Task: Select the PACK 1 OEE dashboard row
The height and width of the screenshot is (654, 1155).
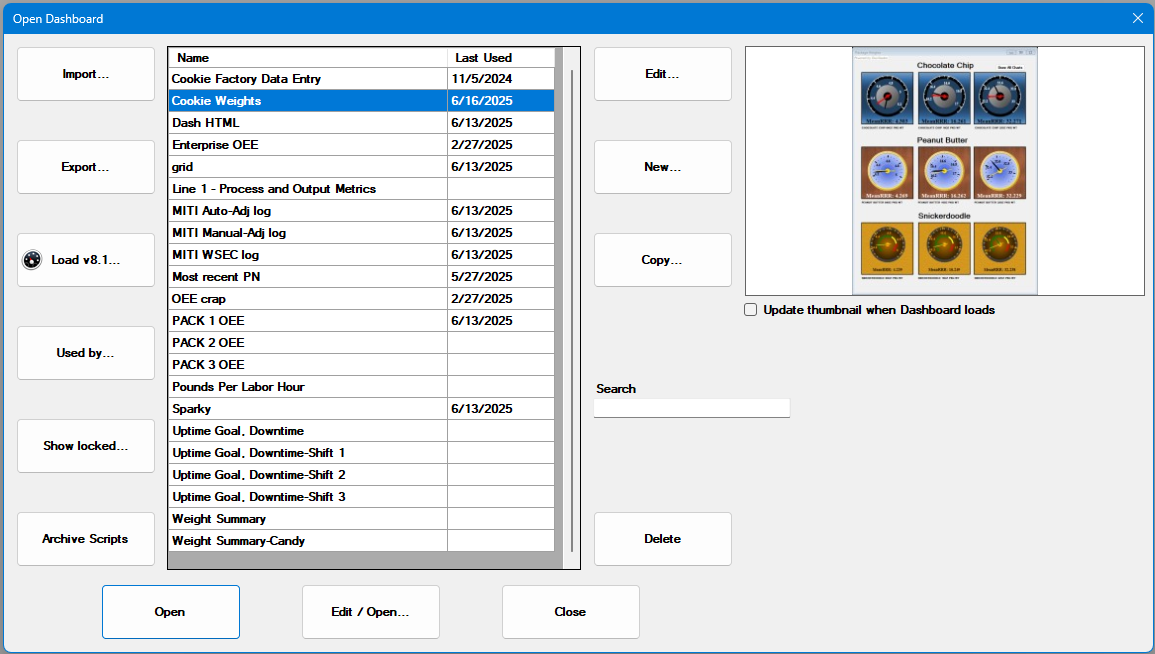Action: tap(307, 321)
